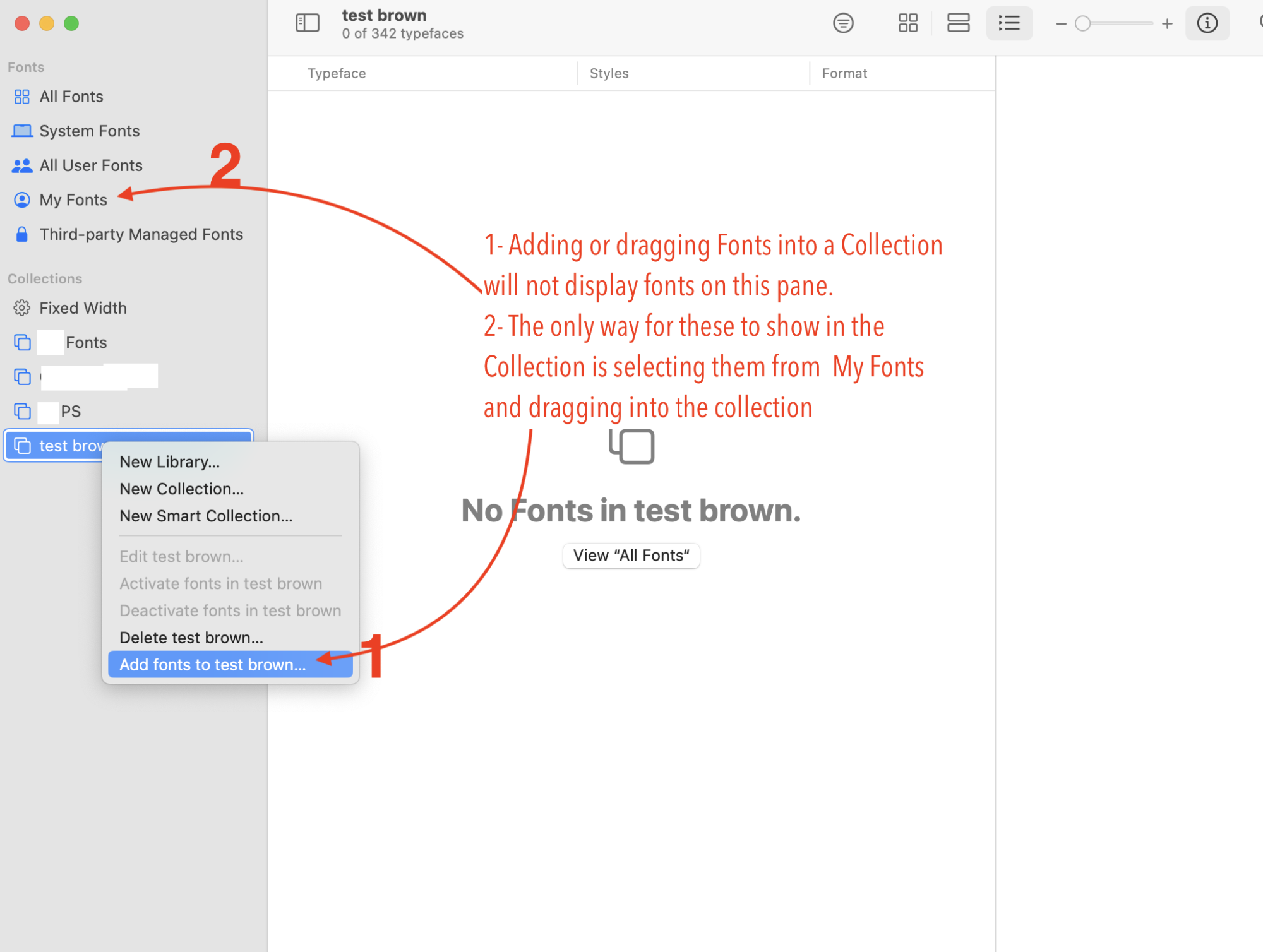Click the View "All Fonts" button
This screenshot has width=1263, height=952.
(x=631, y=556)
